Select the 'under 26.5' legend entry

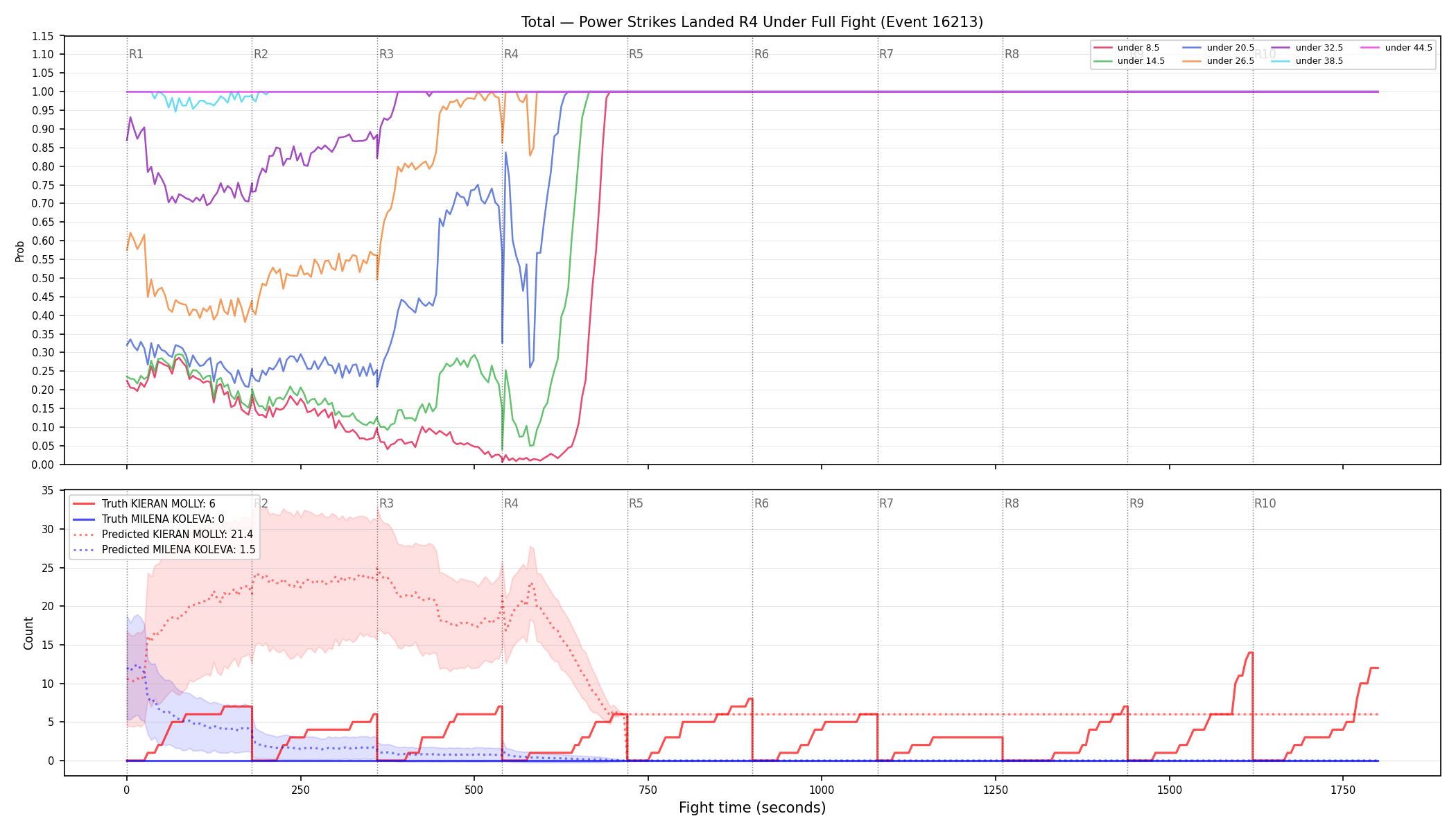(x=1219, y=61)
